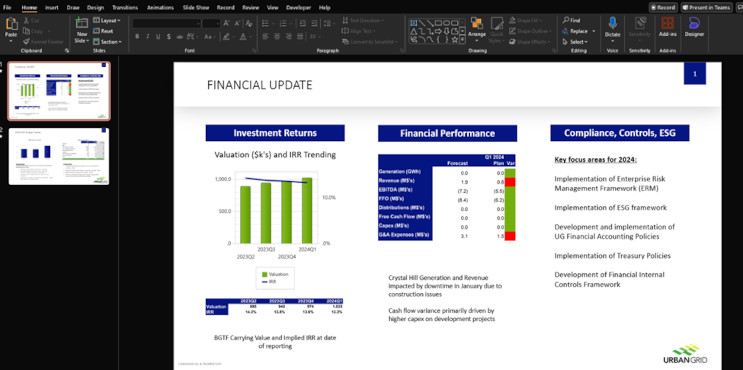Open the Change Case (Aa) dropdown

[x=209, y=36]
